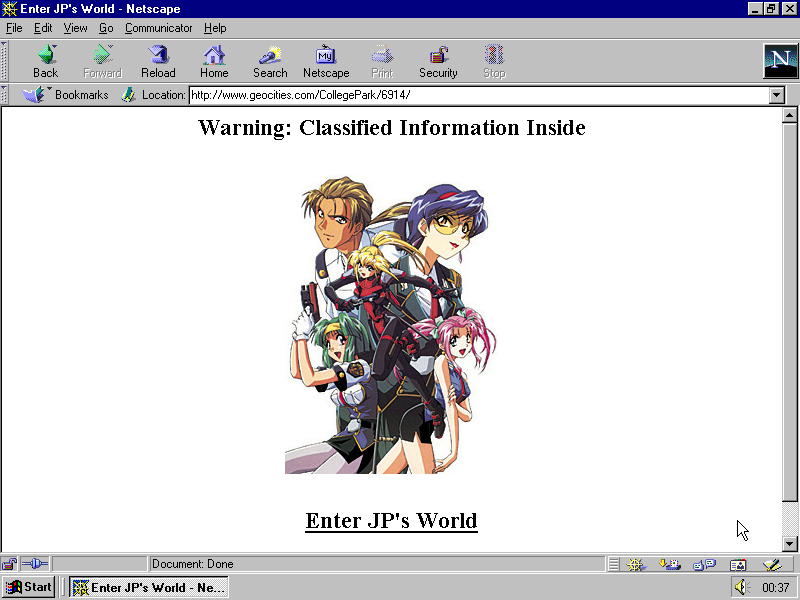Click the Netscape N logo
800x600 pixels.
[780, 61]
